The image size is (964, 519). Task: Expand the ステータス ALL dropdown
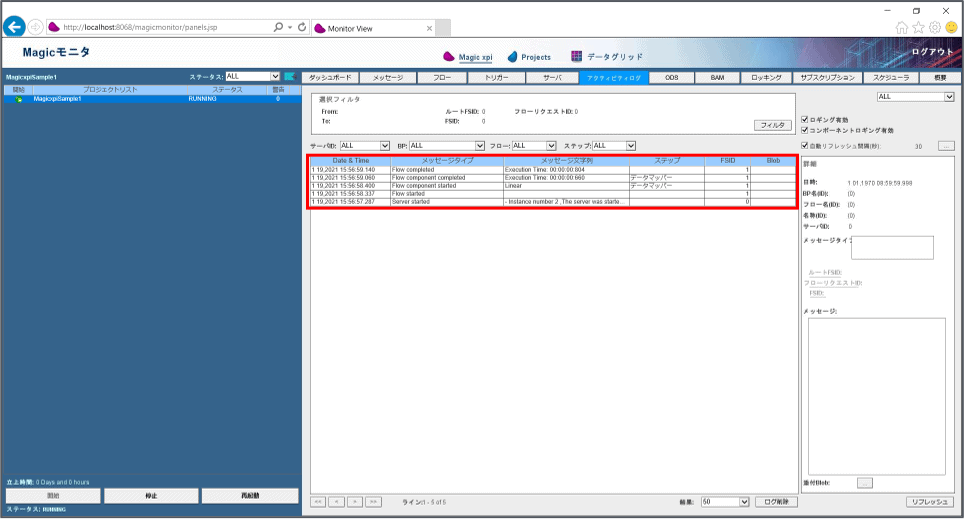point(252,76)
